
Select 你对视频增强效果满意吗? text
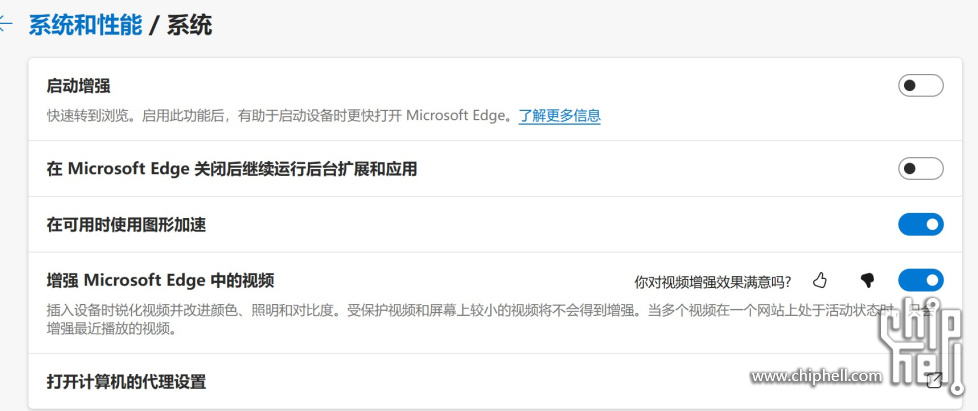713,282
